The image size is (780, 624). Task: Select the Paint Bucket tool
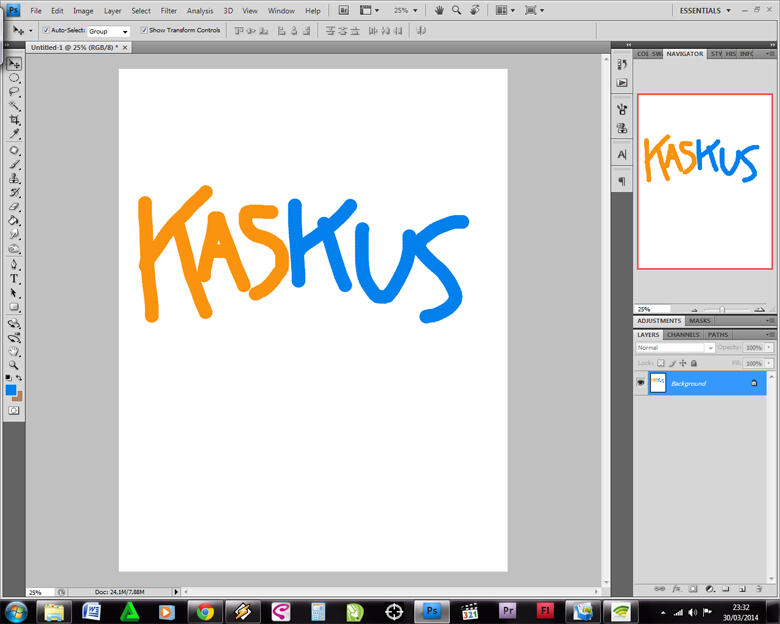(14, 220)
